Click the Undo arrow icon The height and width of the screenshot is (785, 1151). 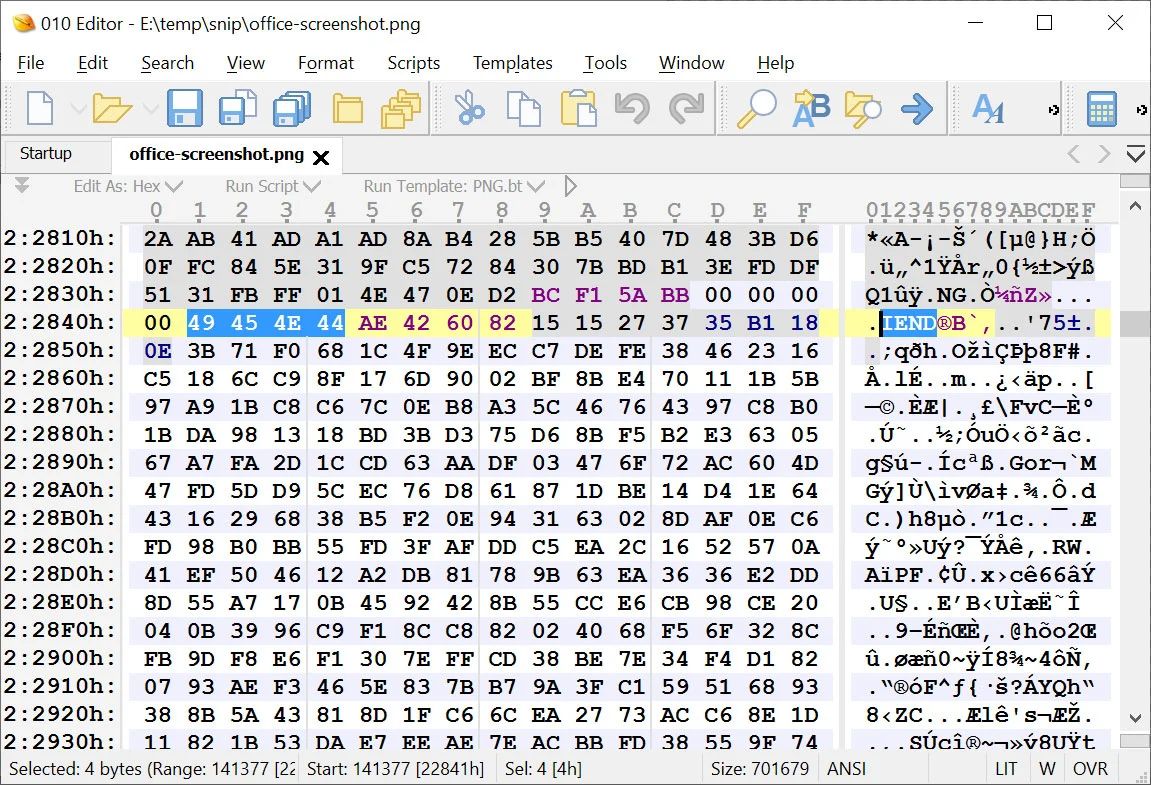click(x=632, y=108)
